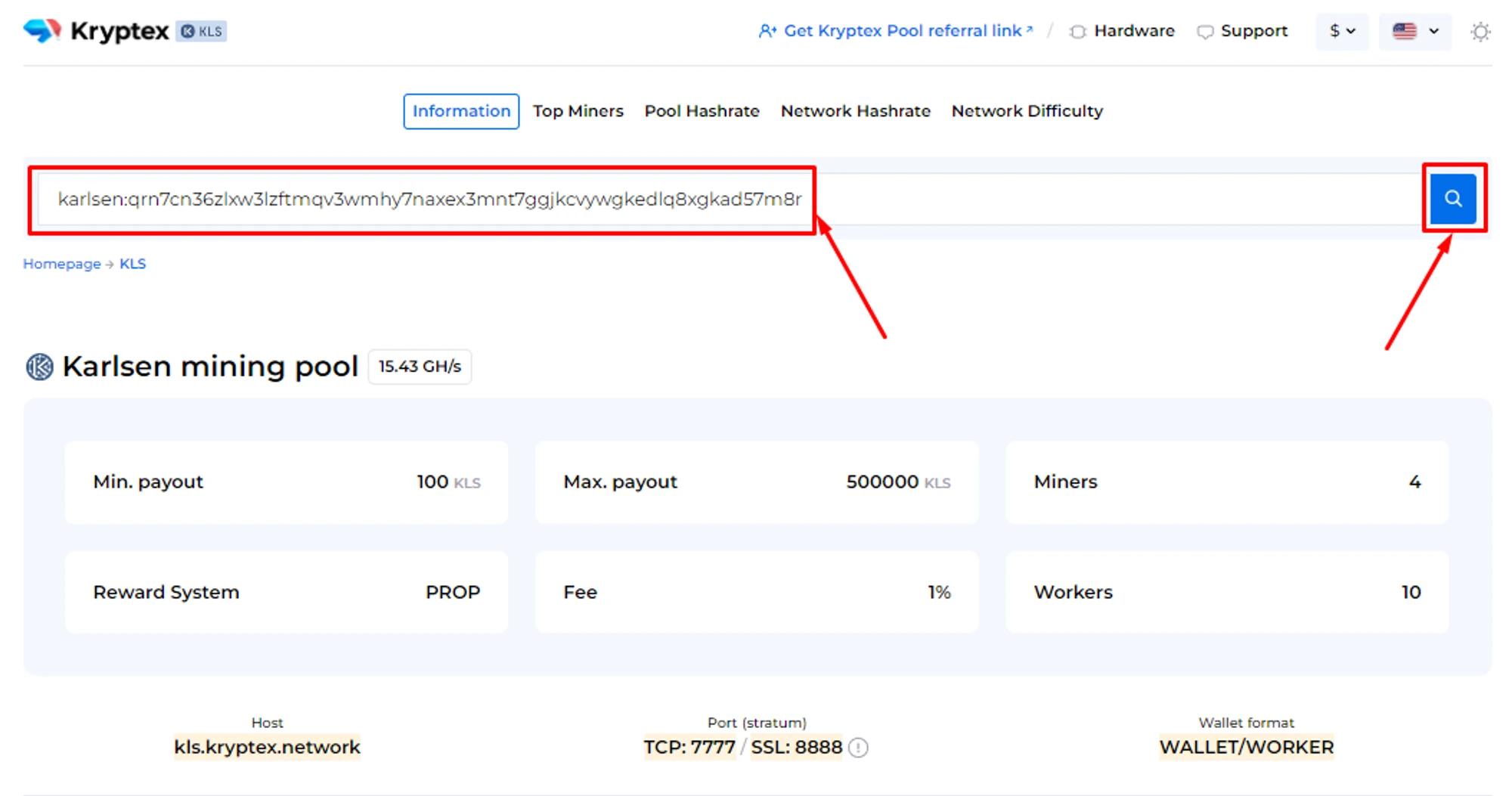Get Kryptex Pool referral link
Screen dimensions: 1512x796
[x=896, y=31]
